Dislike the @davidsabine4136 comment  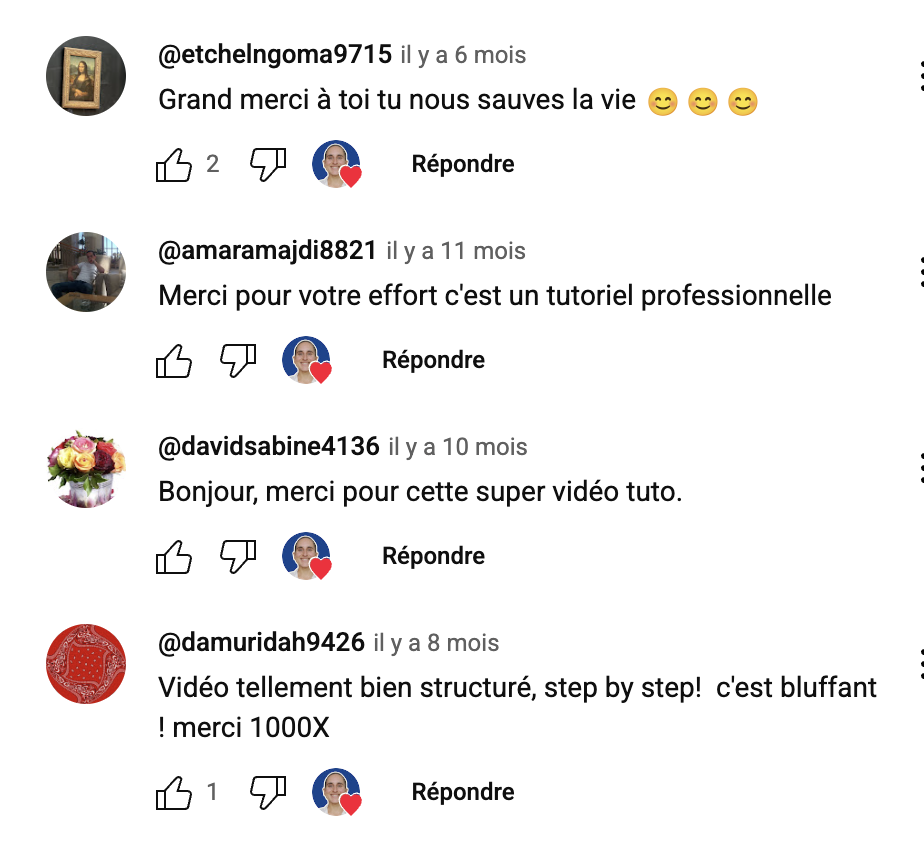[x=238, y=557]
